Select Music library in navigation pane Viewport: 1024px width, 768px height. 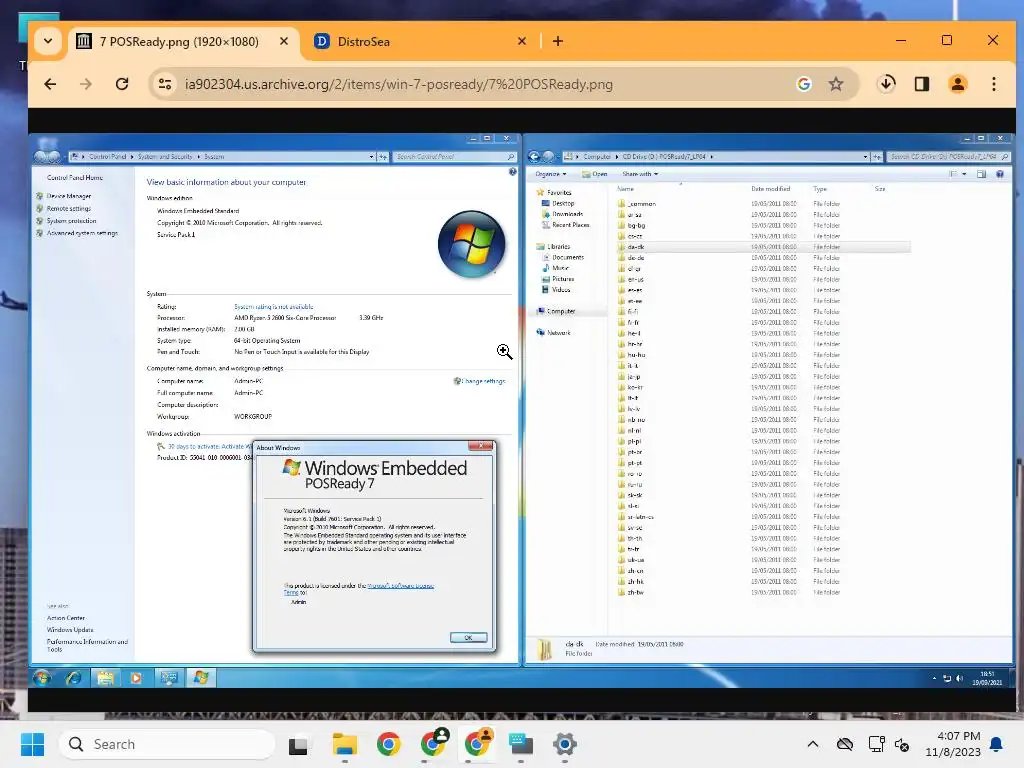coord(560,268)
